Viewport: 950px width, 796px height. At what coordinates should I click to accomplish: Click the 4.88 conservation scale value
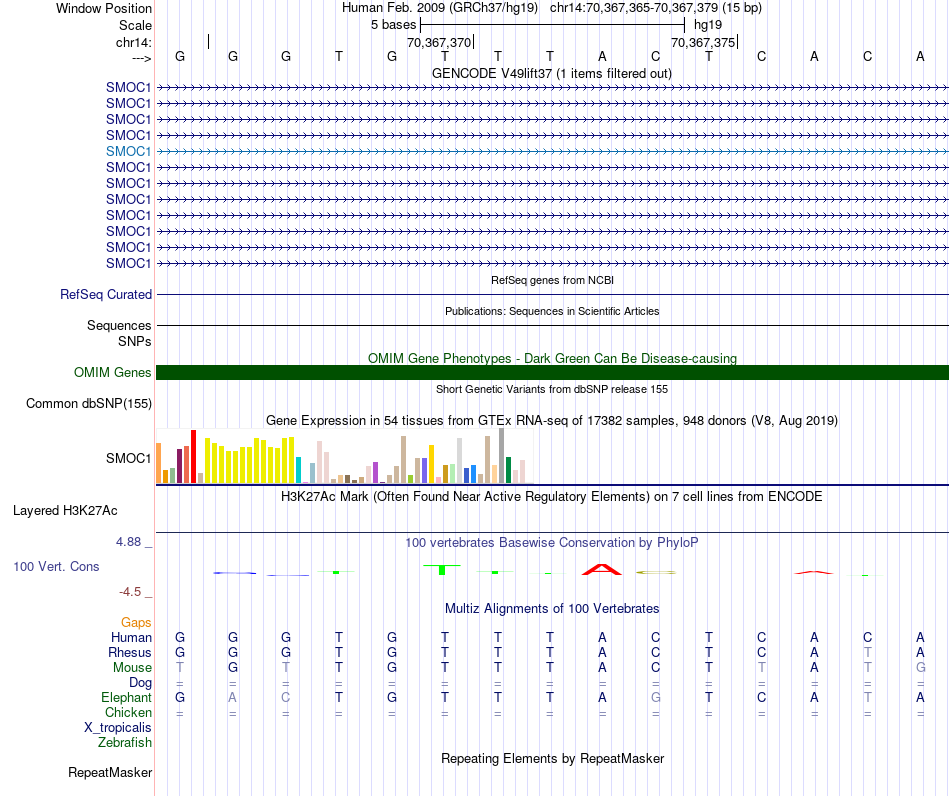128,542
